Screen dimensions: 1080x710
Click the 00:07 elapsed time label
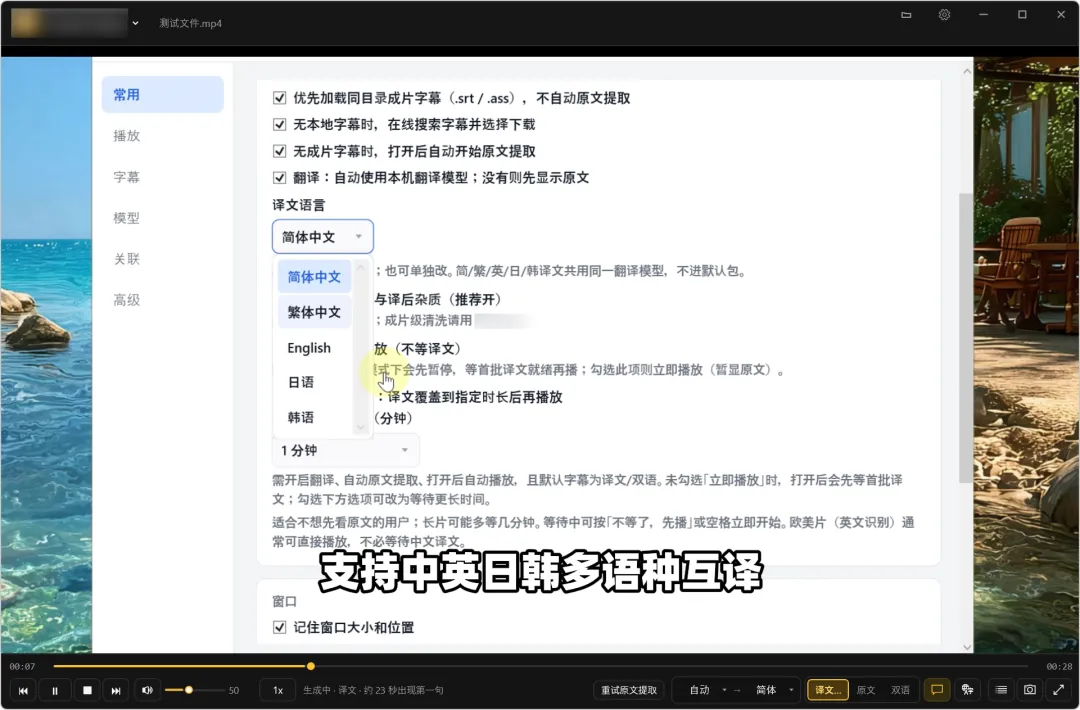point(23,666)
